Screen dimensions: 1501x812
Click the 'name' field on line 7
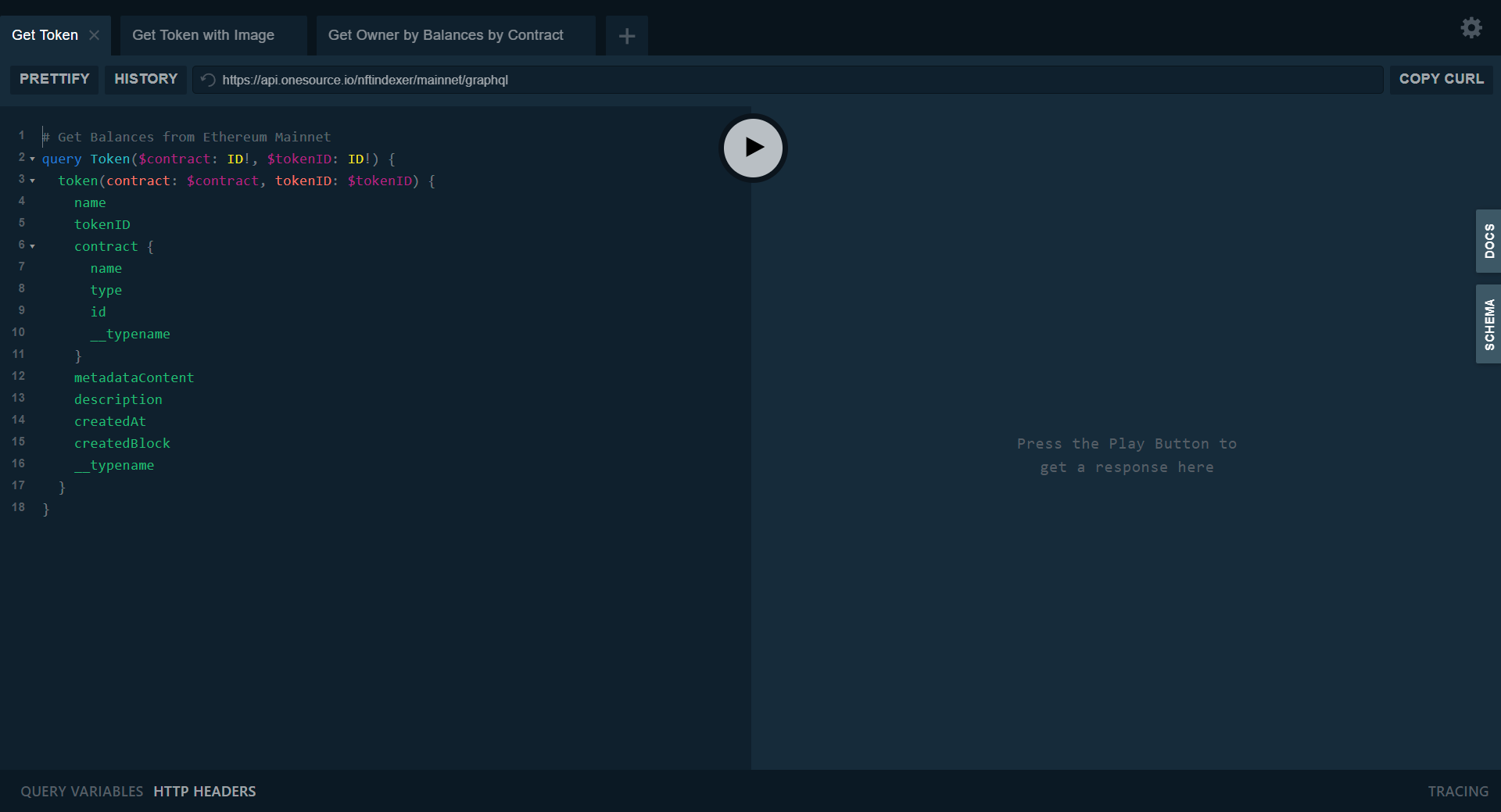click(x=106, y=268)
